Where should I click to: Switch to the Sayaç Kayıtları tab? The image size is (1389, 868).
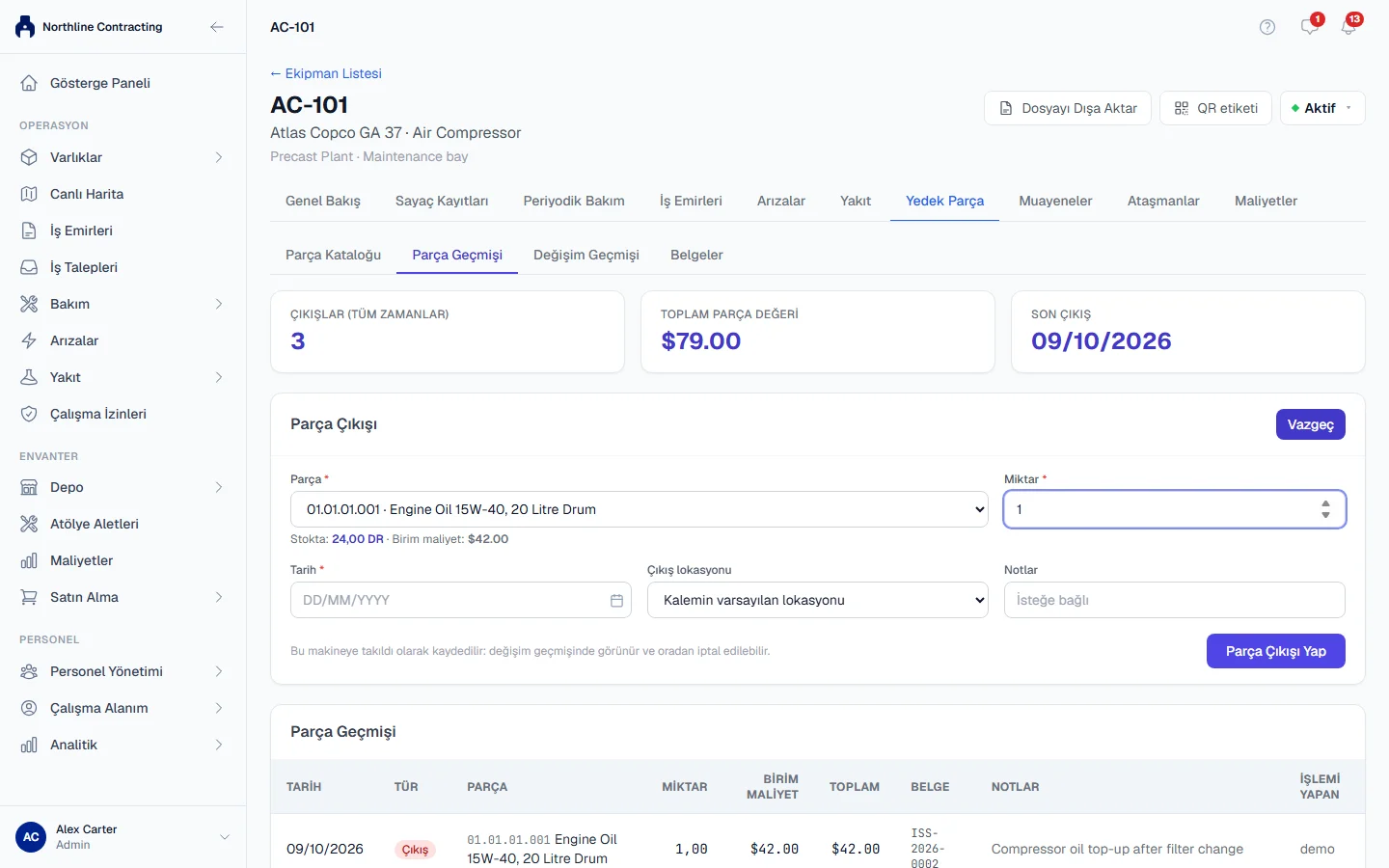442,201
